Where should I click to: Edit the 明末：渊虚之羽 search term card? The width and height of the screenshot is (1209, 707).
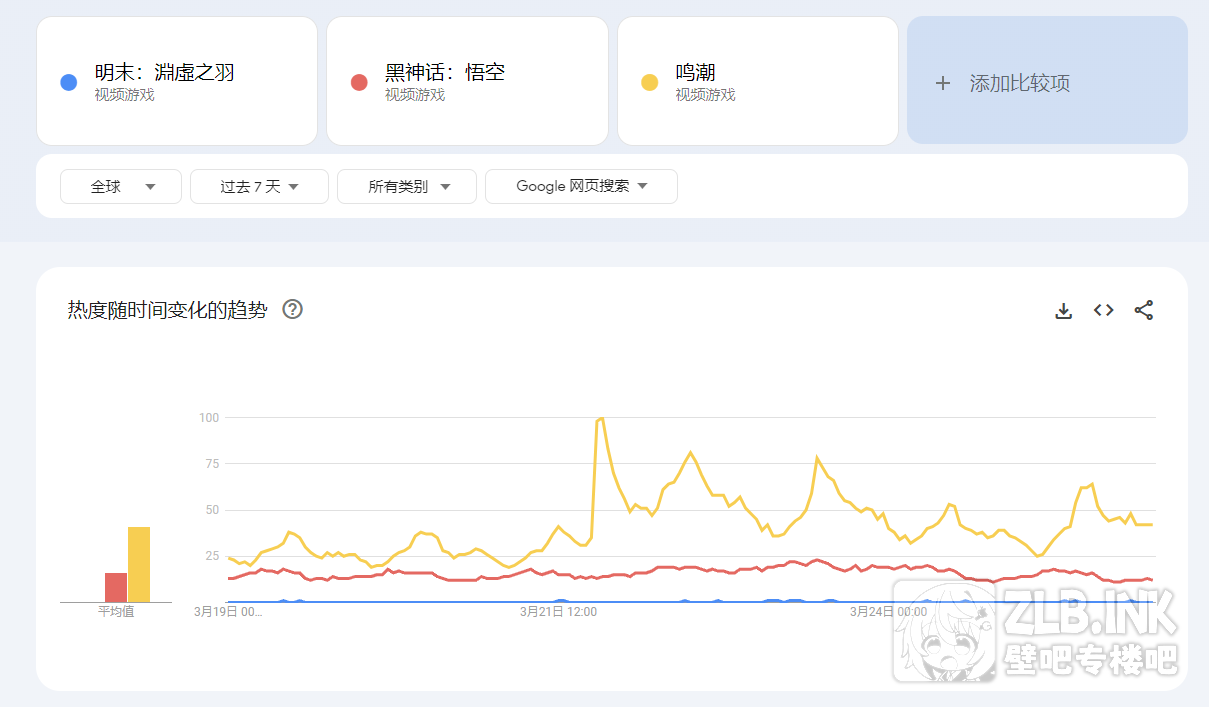click(177, 81)
